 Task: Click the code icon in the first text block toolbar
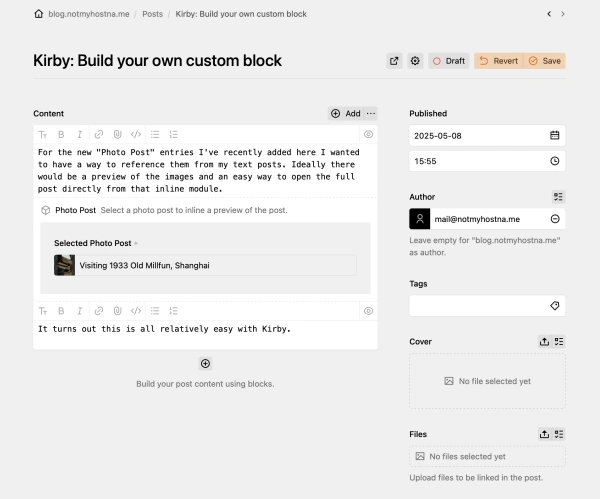(x=136, y=133)
